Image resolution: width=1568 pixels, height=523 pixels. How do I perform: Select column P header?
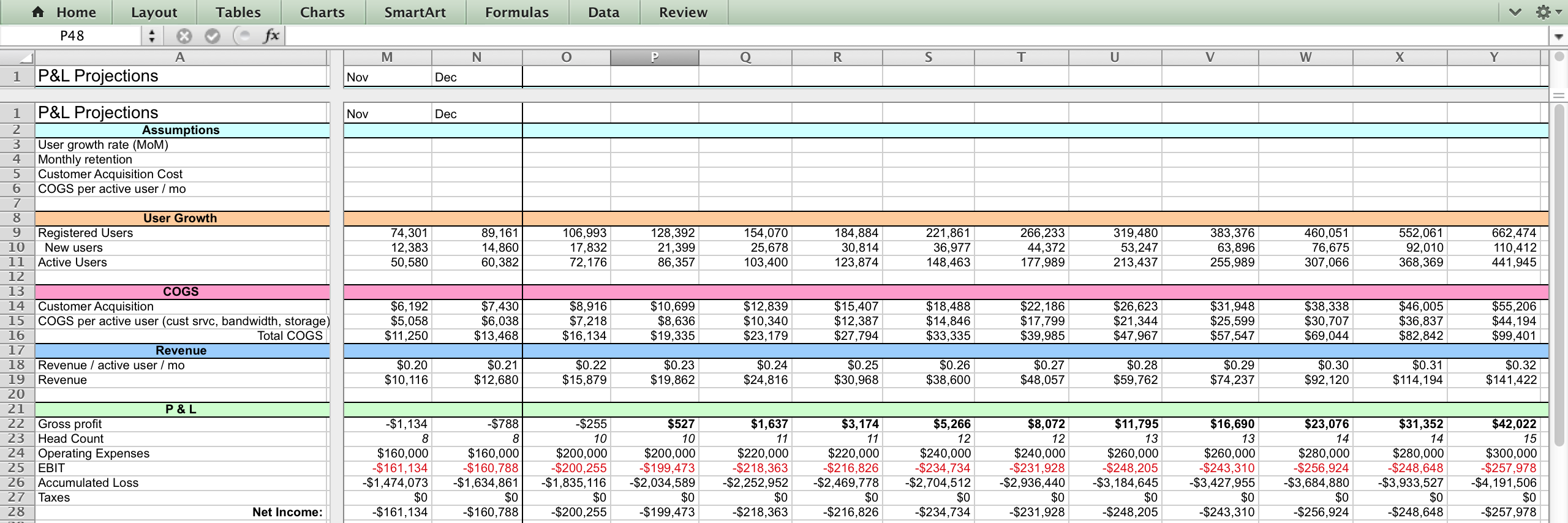tap(654, 58)
